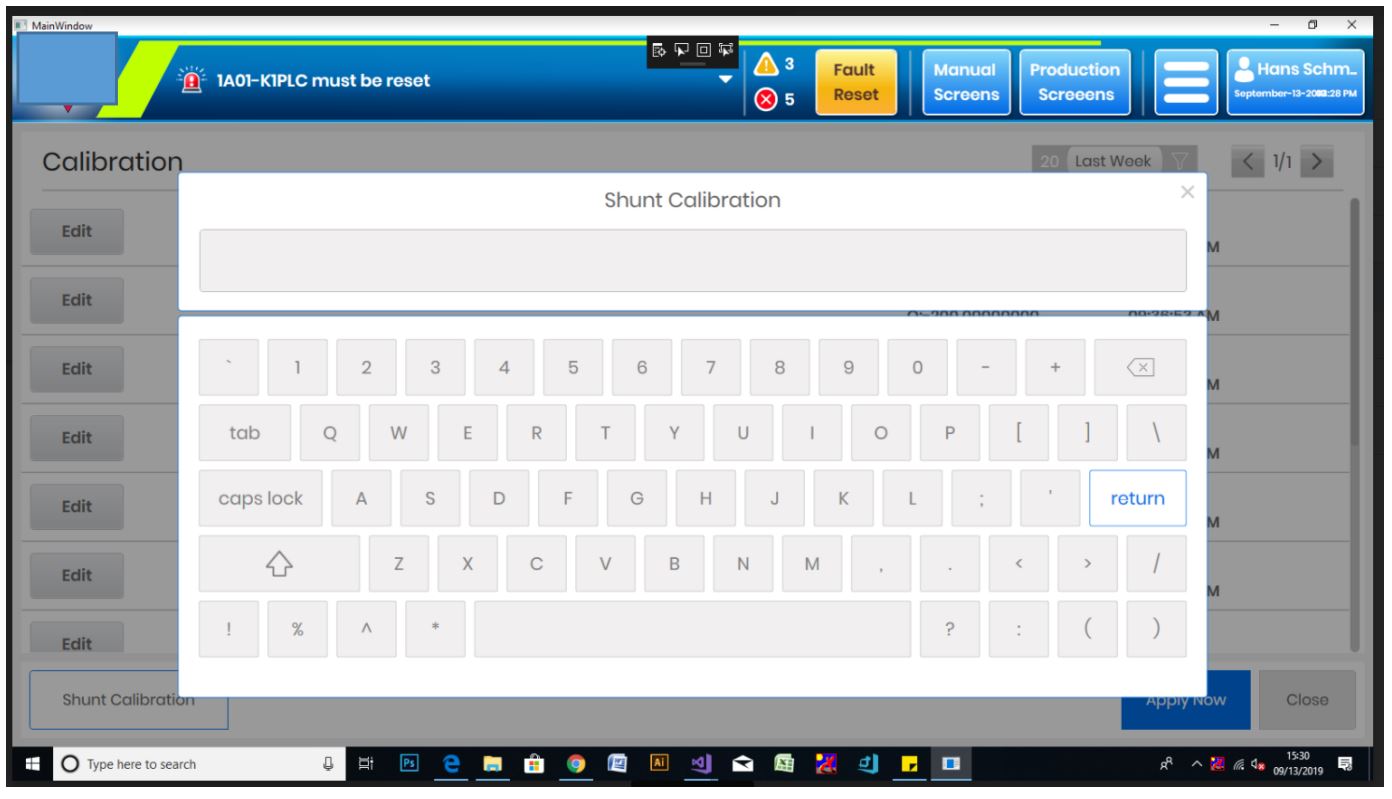Click the Shunt Calibration text input field
This screenshot has width=1392, height=799.
693,261
